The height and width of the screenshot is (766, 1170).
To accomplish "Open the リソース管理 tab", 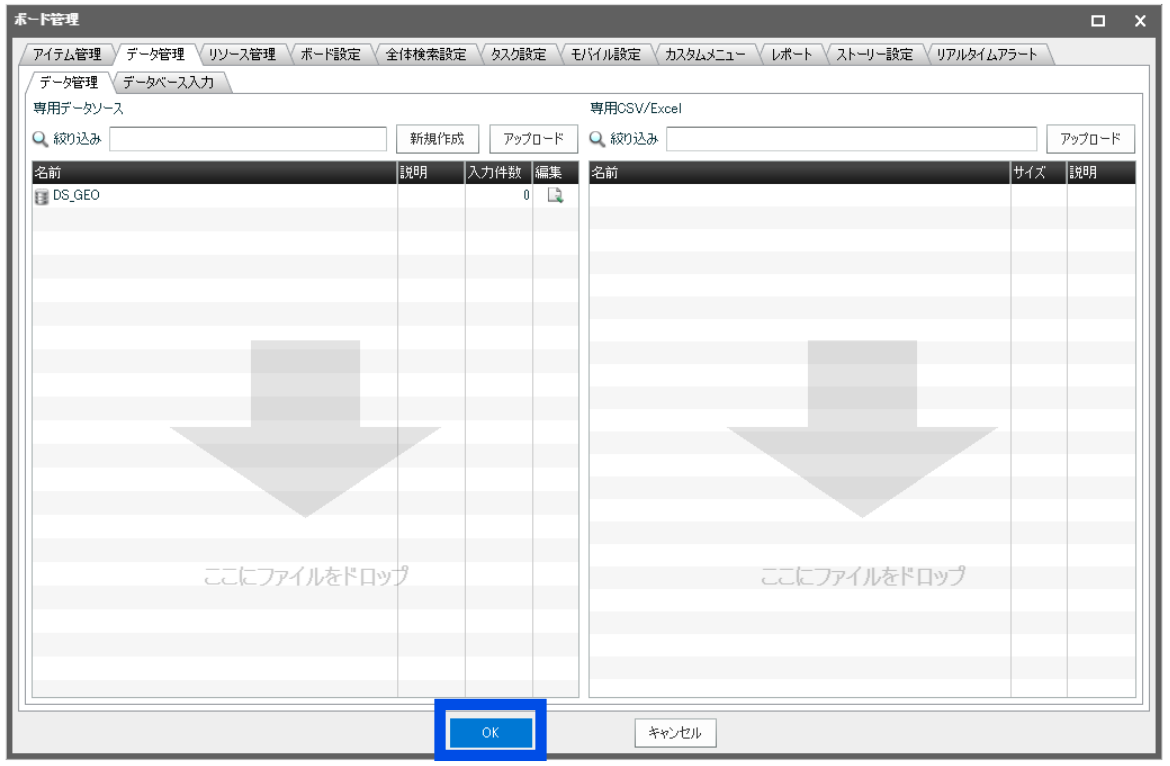I will pos(242,55).
